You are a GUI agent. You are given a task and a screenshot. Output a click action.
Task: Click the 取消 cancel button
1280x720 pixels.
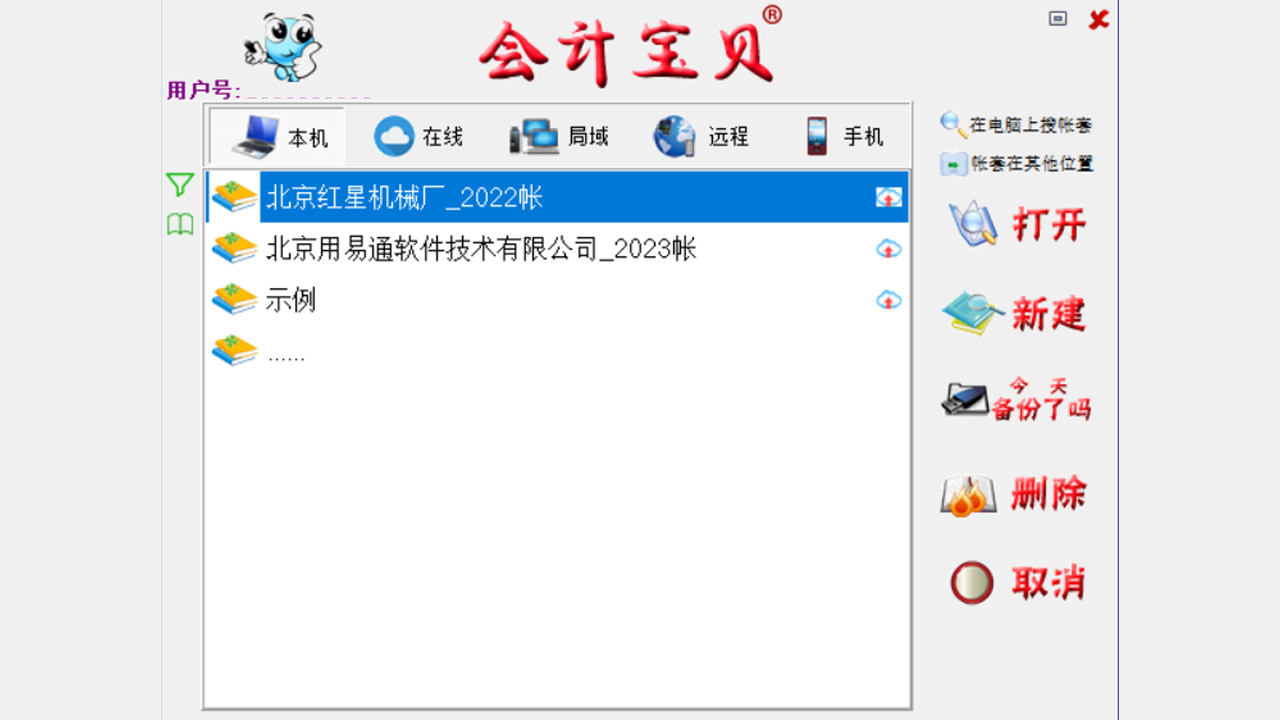[x=1018, y=582]
